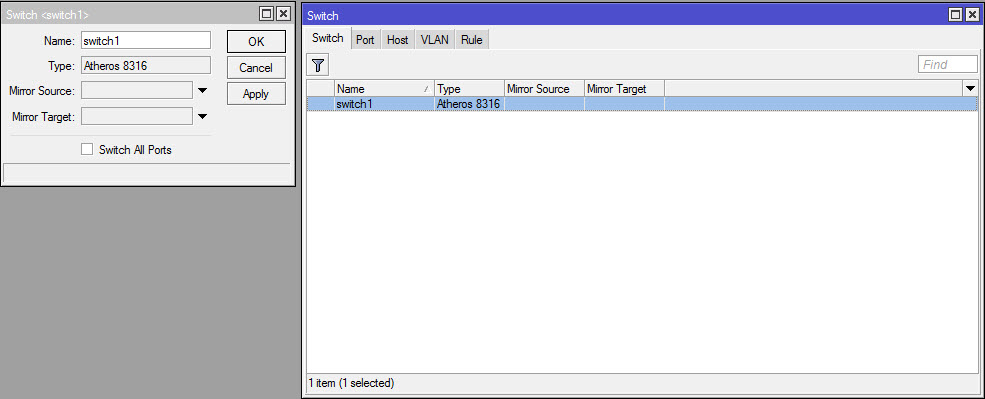Maximize the Switch <switch1> dialog
Screen dimensions: 985x399
point(266,14)
